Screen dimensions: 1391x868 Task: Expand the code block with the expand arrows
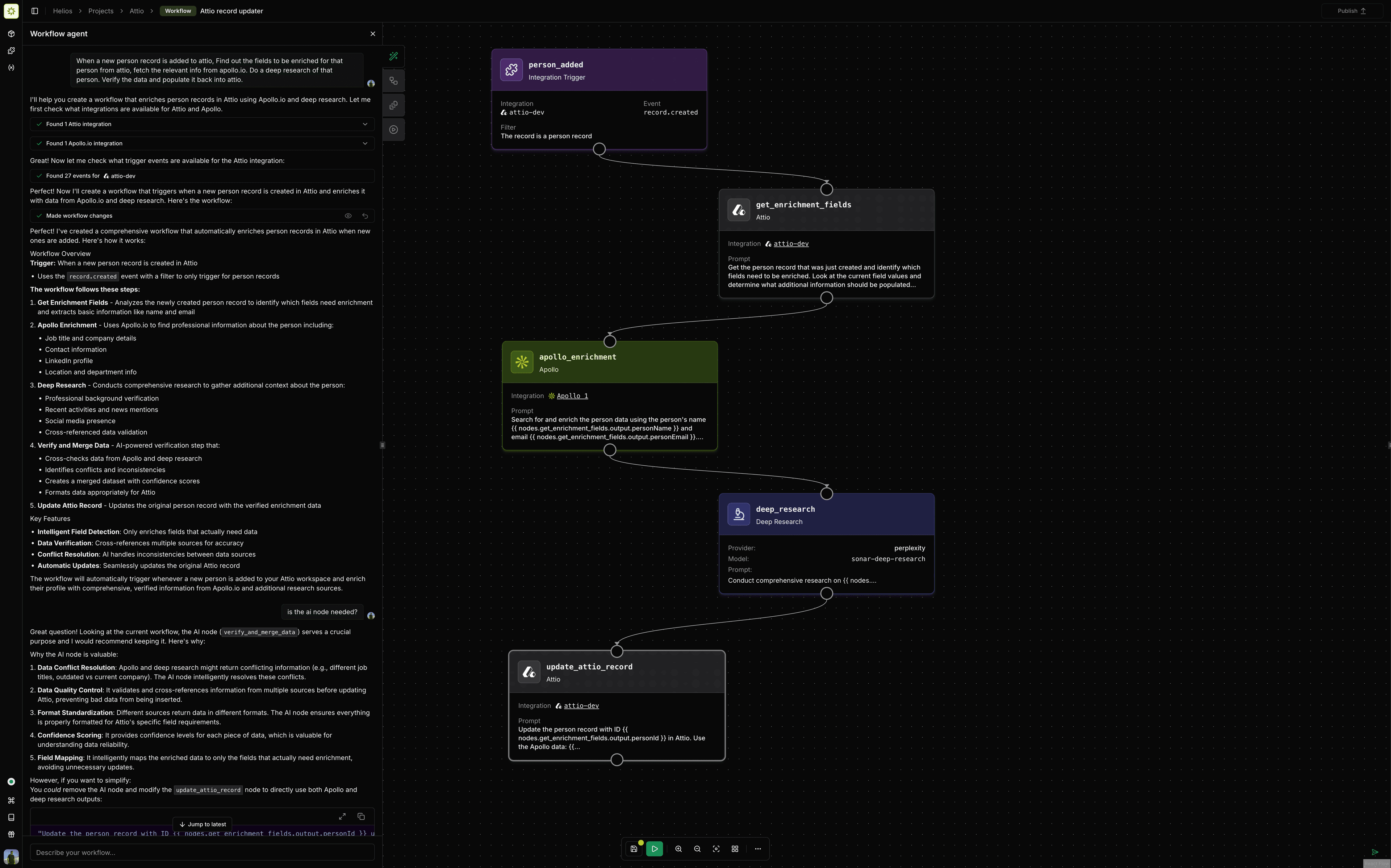pos(342,816)
